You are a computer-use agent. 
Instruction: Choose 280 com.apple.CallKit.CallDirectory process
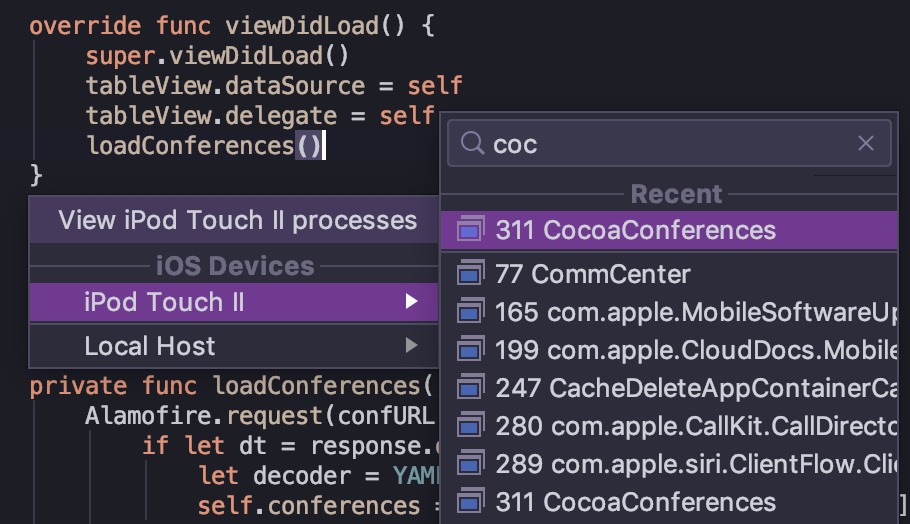[x=695, y=426]
